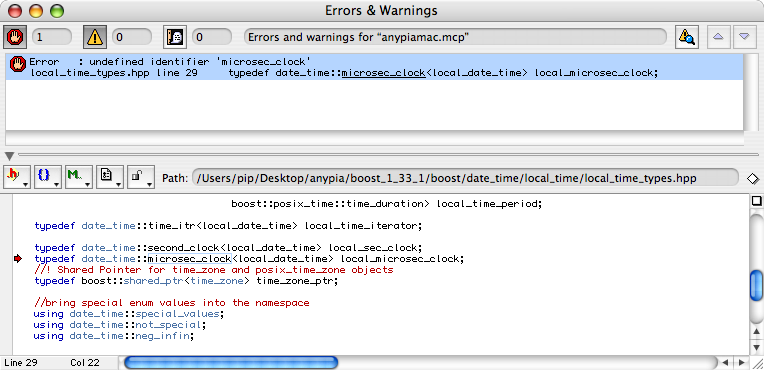Viewport: 764px width, 370px height.
Task: Click microsec_clock in the source code line
Action: (189, 259)
